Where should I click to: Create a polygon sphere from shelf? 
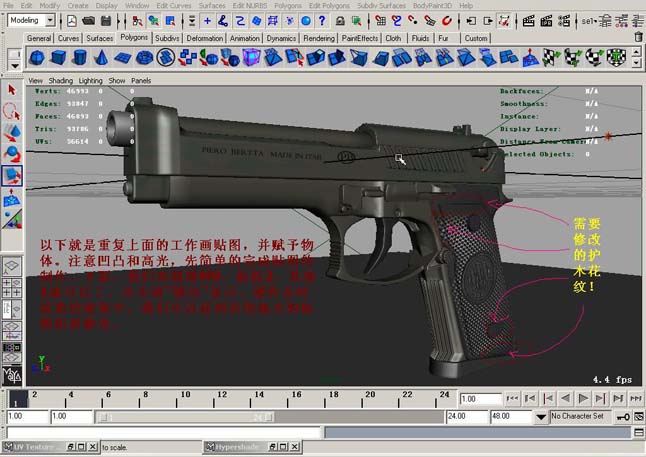tap(37, 58)
